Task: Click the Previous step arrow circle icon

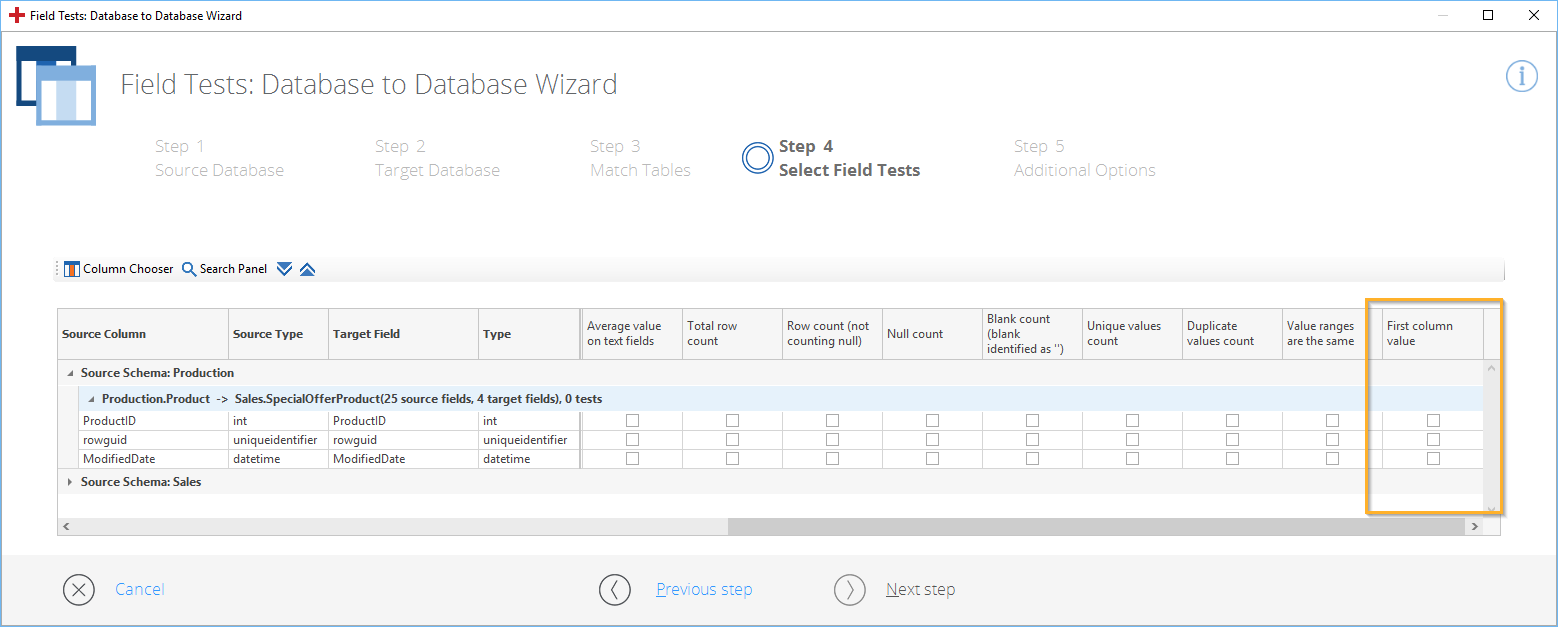Action: tap(615, 590)
